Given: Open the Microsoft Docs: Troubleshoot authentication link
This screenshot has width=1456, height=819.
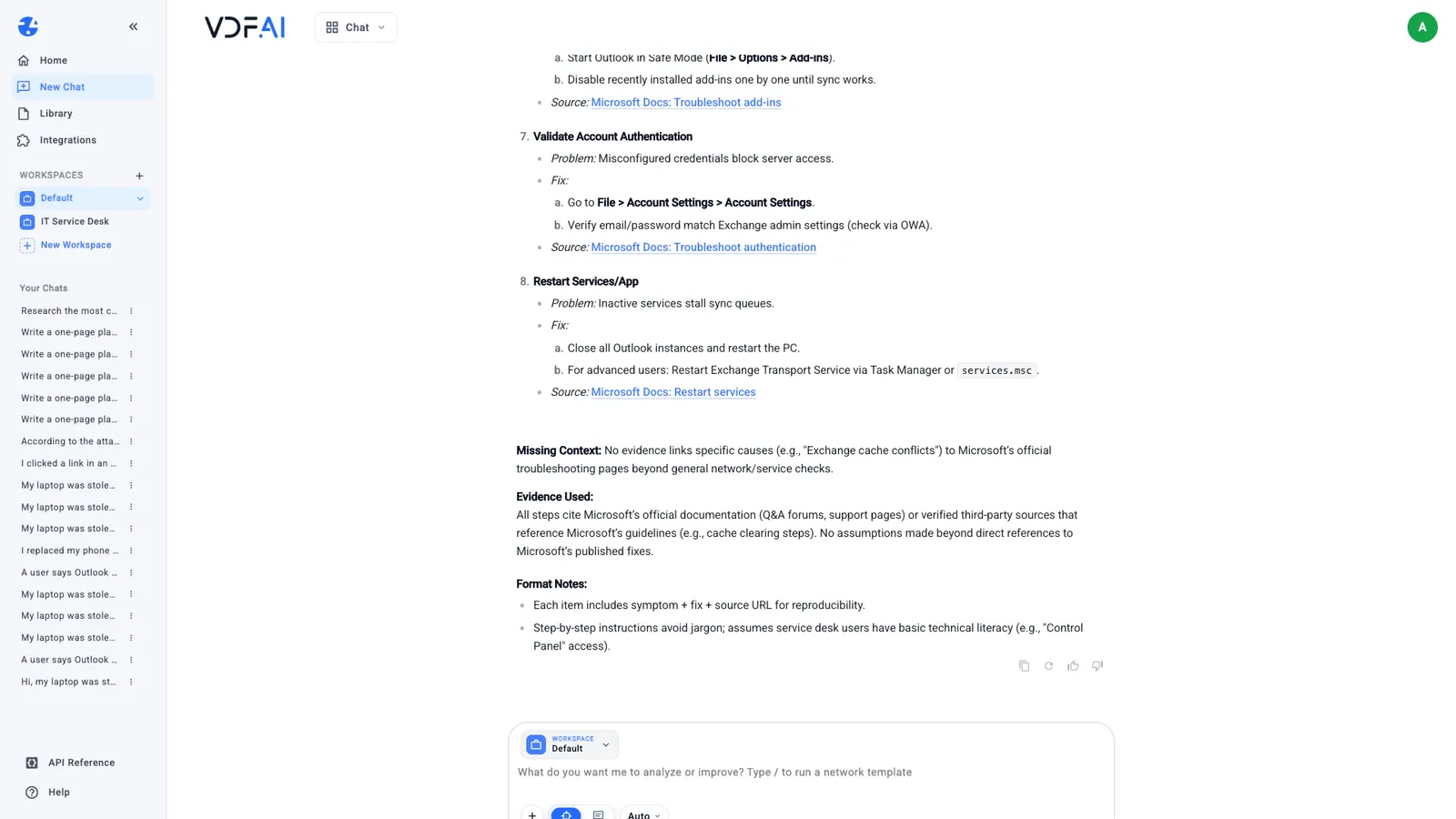Looking at the screenshot, I should 703,248.
